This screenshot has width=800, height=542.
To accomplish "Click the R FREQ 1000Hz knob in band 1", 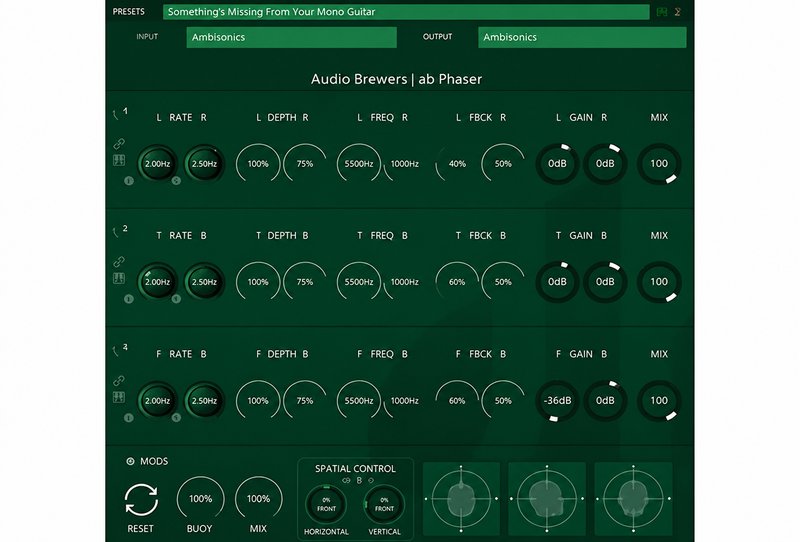I will pos(405,164).
